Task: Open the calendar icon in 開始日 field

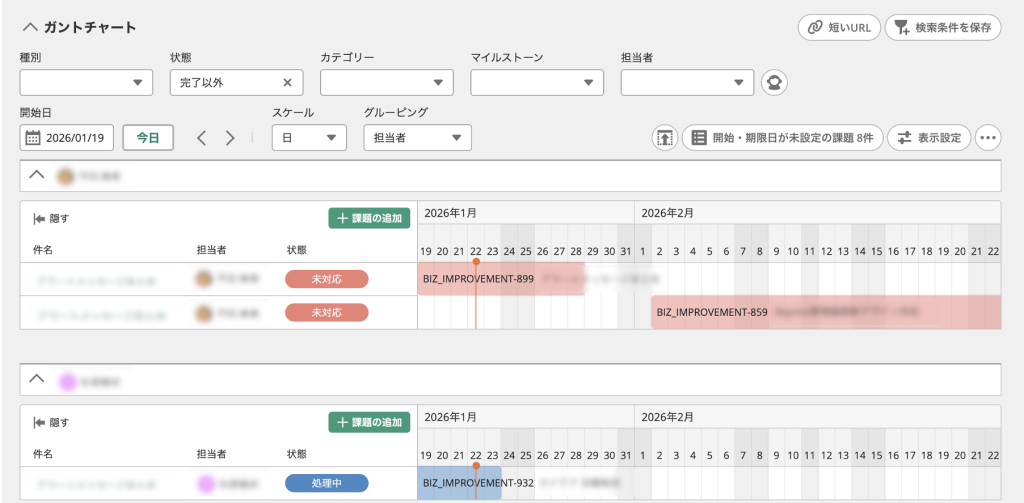Action: pos(32,138)
